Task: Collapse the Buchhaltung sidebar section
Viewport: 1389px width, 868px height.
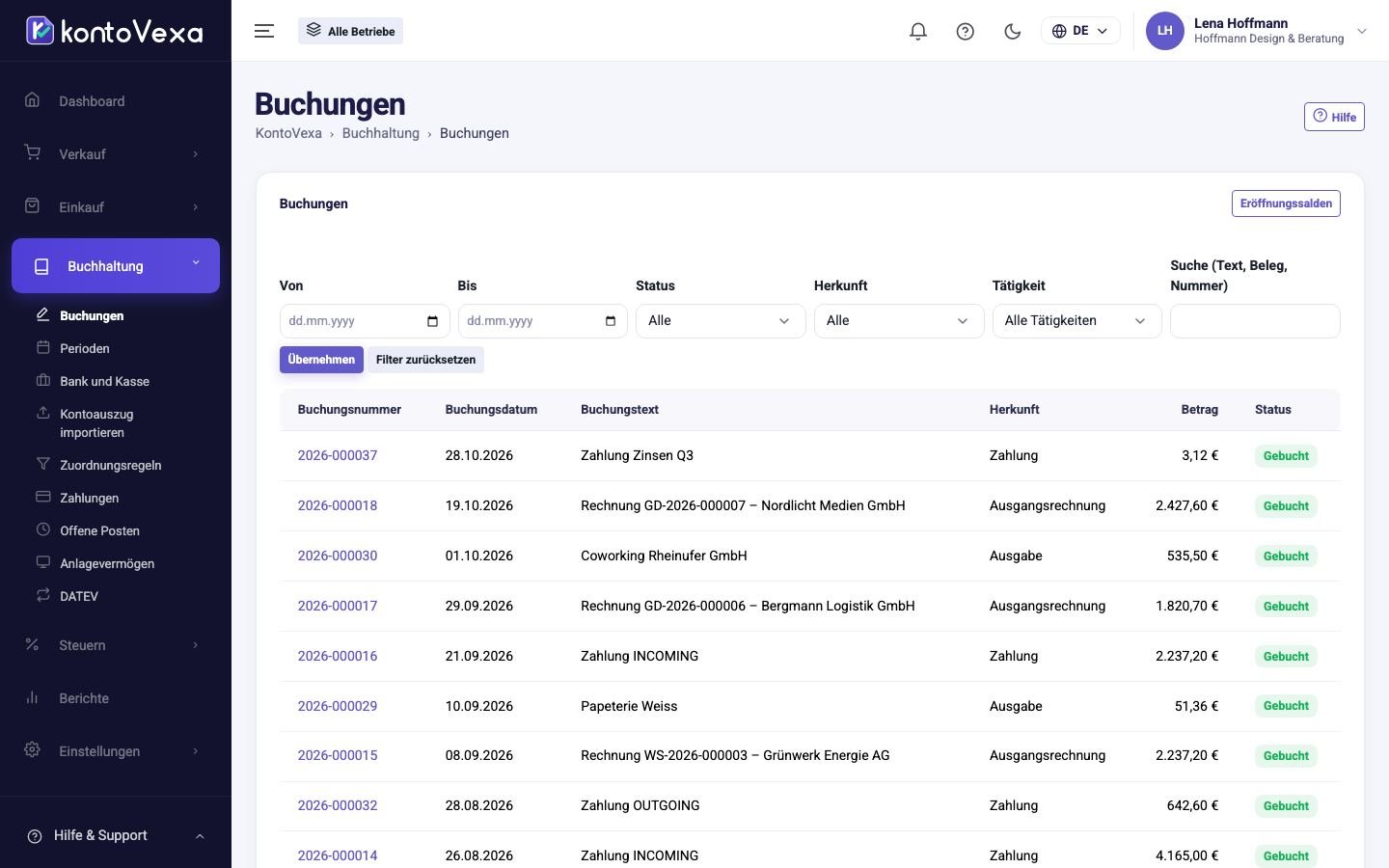Action: [x=116, y=266]
